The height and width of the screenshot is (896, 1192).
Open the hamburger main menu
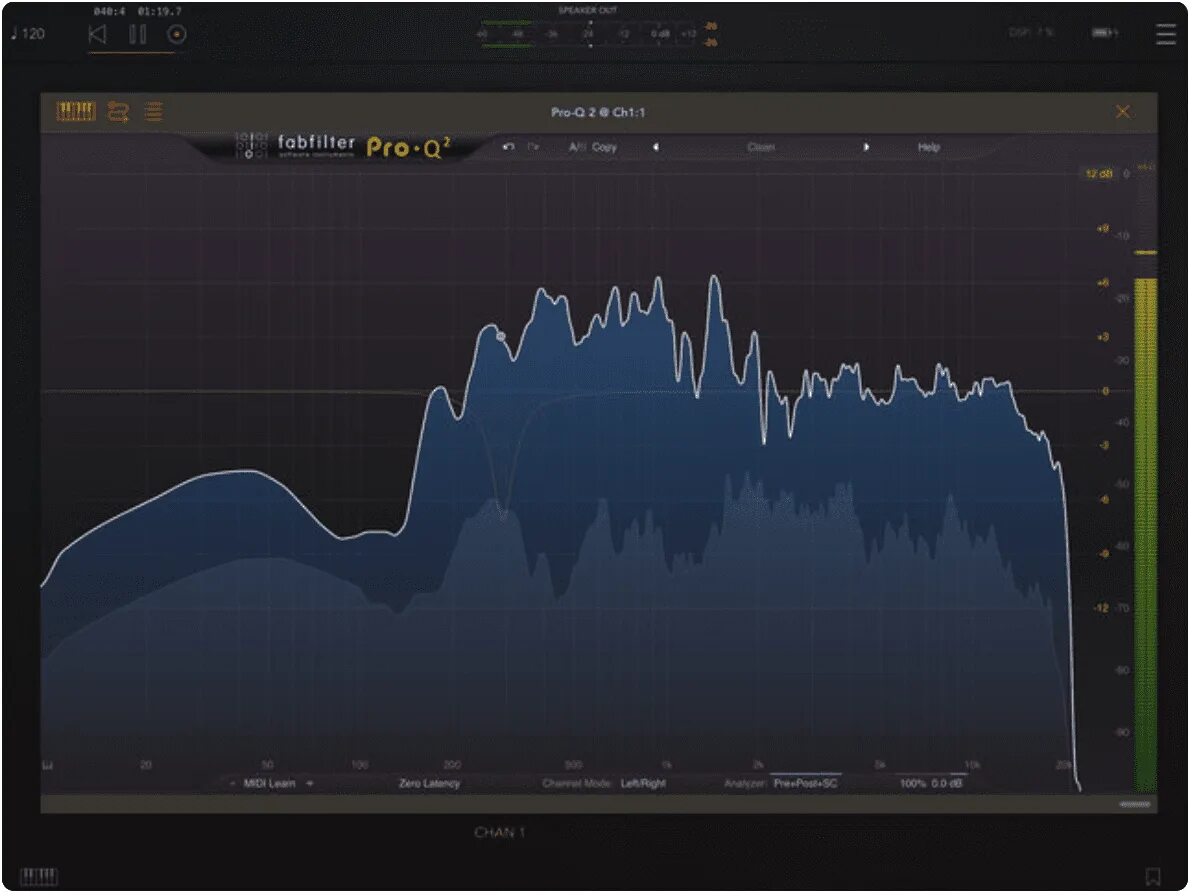coord(1165,34)
